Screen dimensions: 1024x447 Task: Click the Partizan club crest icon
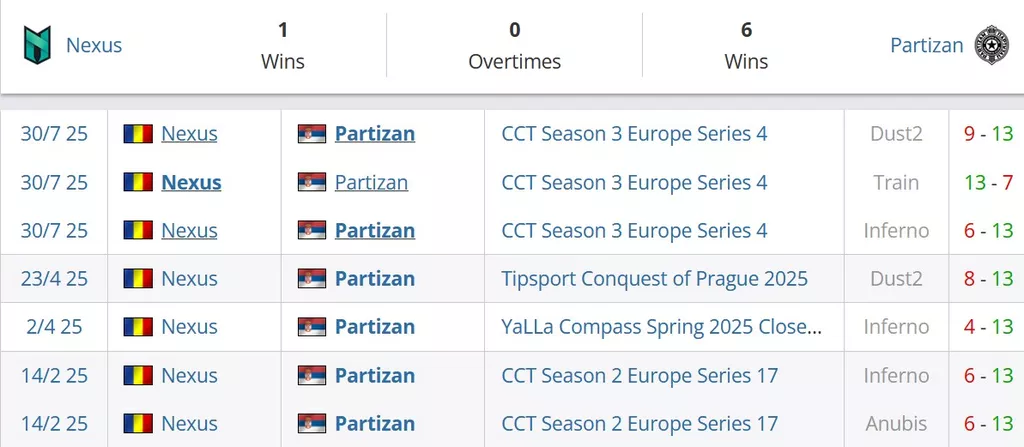pos(991,45)
